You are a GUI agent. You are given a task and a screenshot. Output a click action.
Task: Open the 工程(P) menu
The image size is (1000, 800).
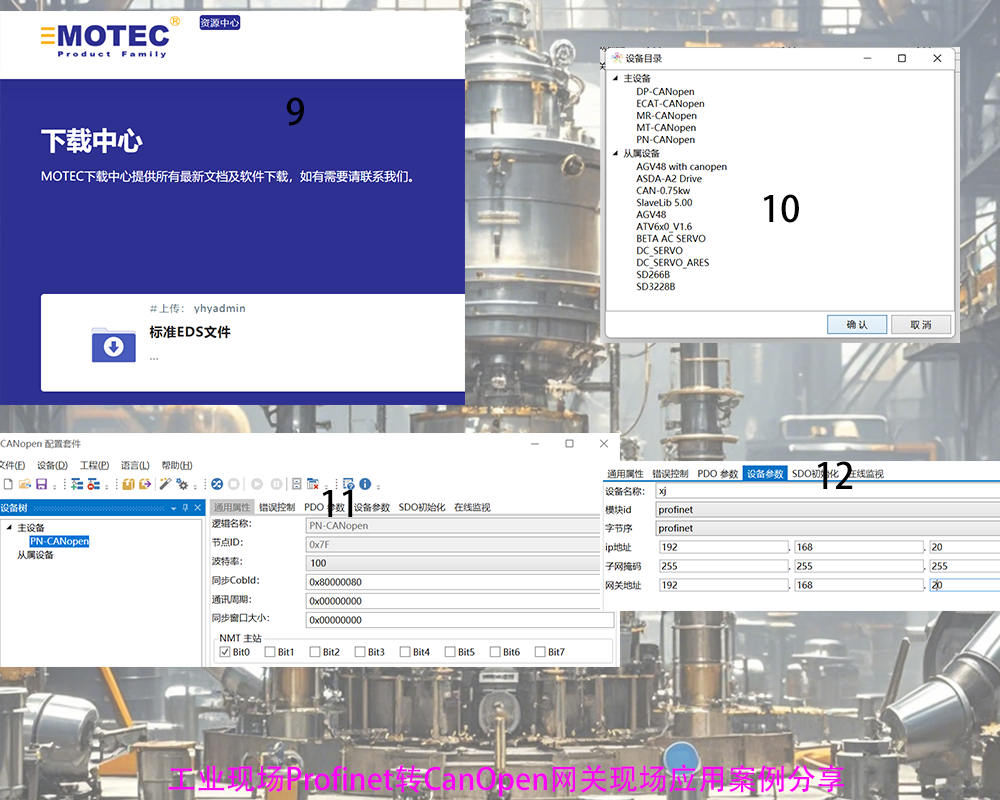tap(94, 466)
